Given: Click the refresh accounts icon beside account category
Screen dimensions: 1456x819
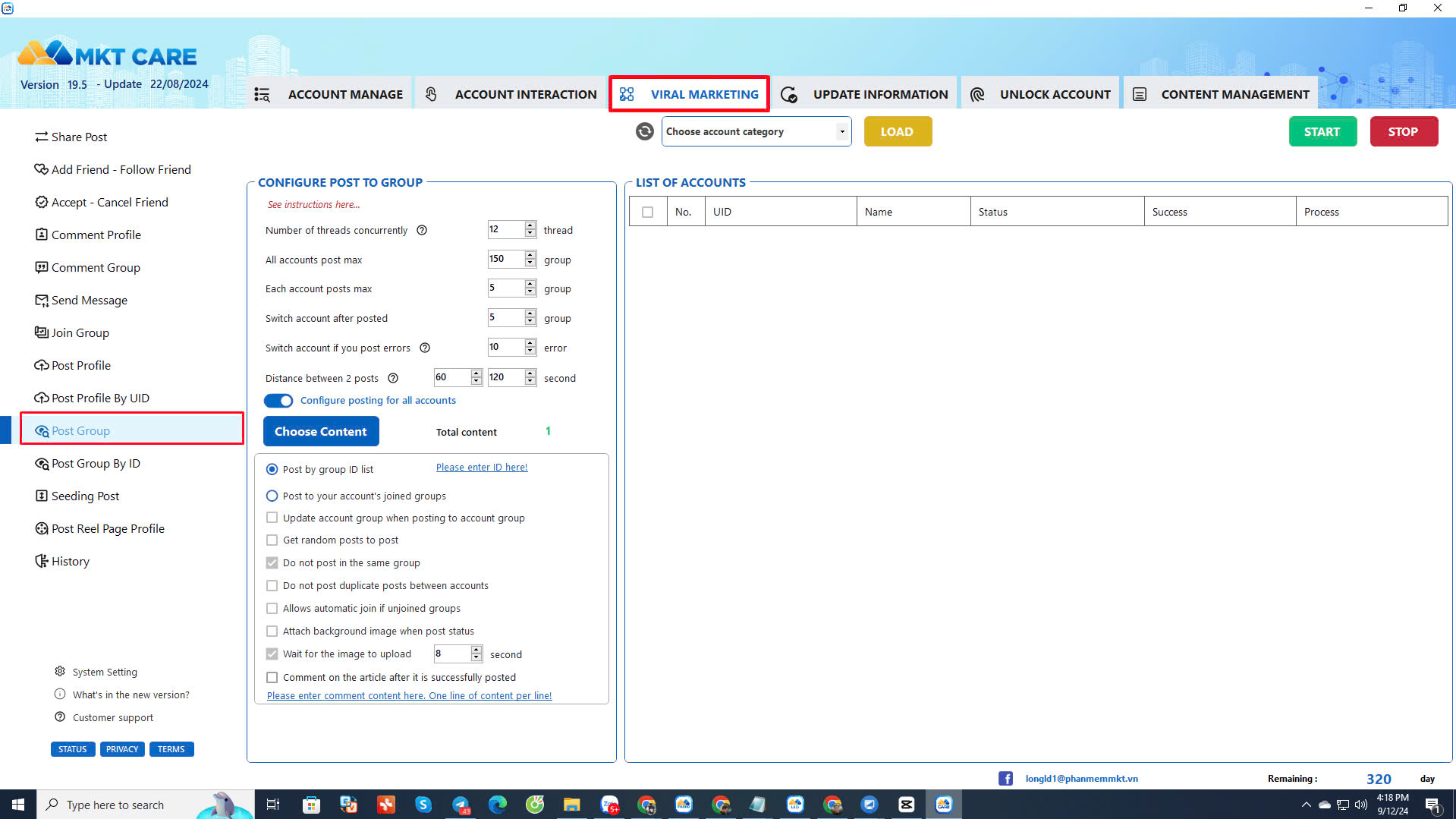Looking at the screenshot, I should point(644,131).
